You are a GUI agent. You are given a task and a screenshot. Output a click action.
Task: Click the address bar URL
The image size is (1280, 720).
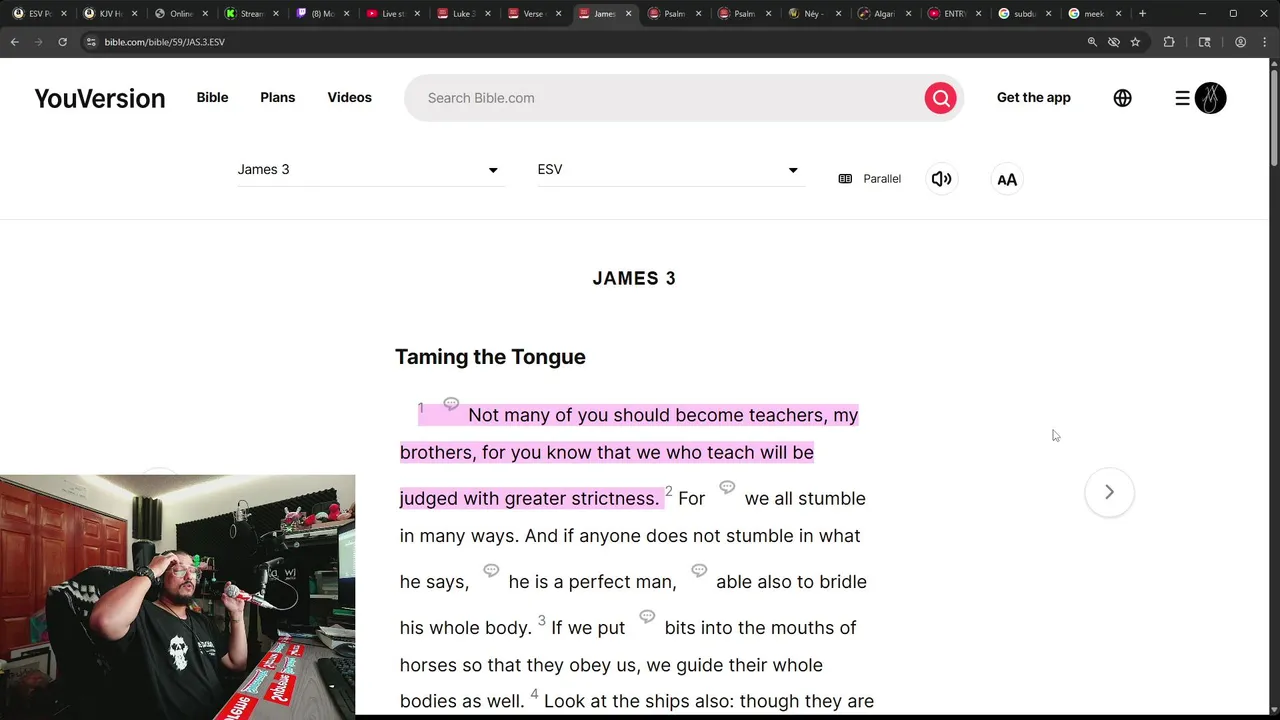click(x=165, y=42)
